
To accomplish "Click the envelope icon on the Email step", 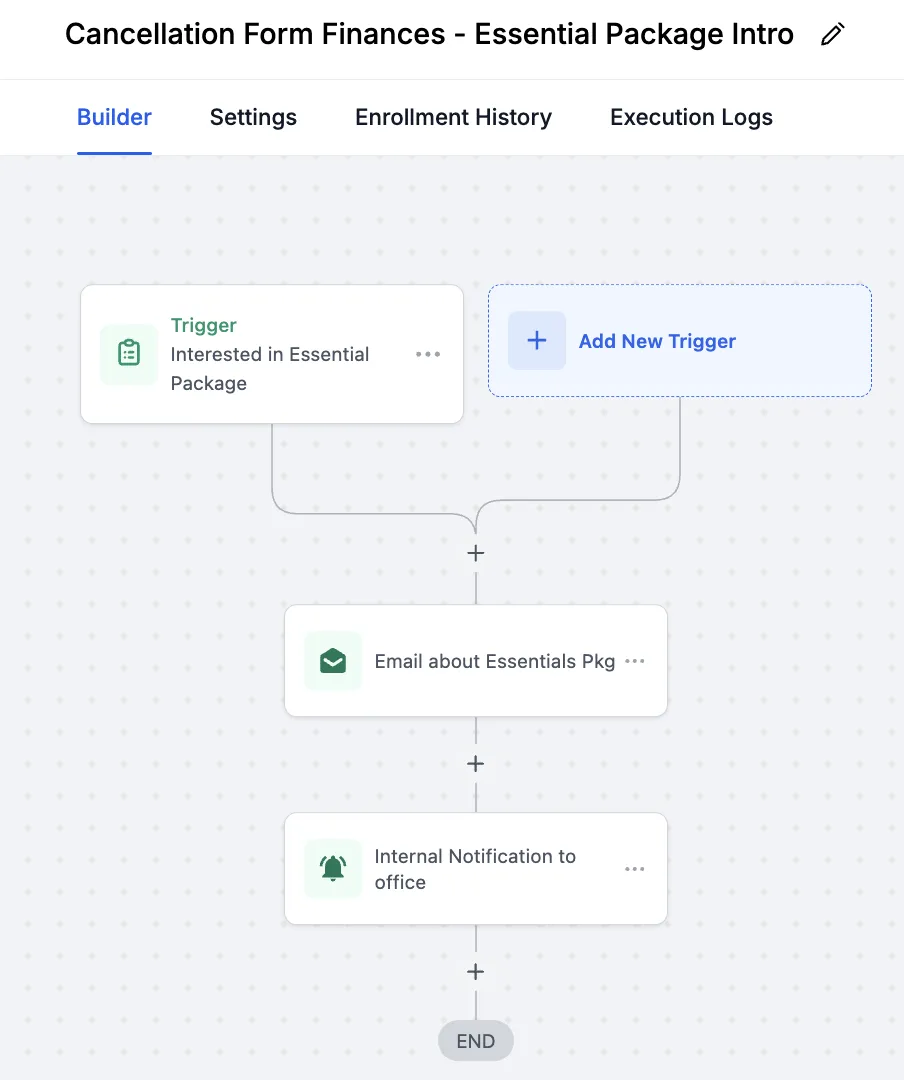I will pos(333,661).
